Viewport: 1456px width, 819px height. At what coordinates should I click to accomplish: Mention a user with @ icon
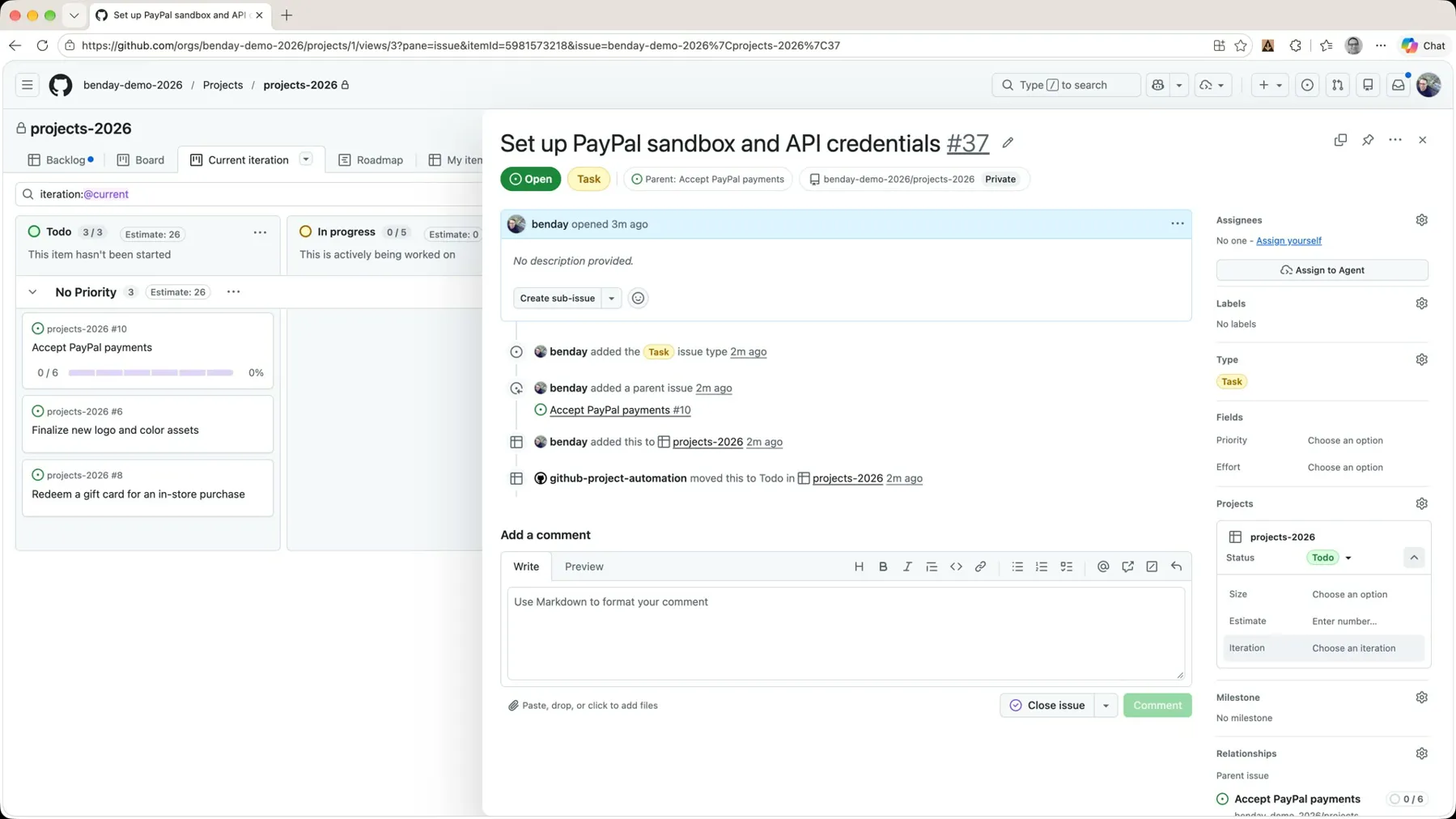(x=1103, y=567)
